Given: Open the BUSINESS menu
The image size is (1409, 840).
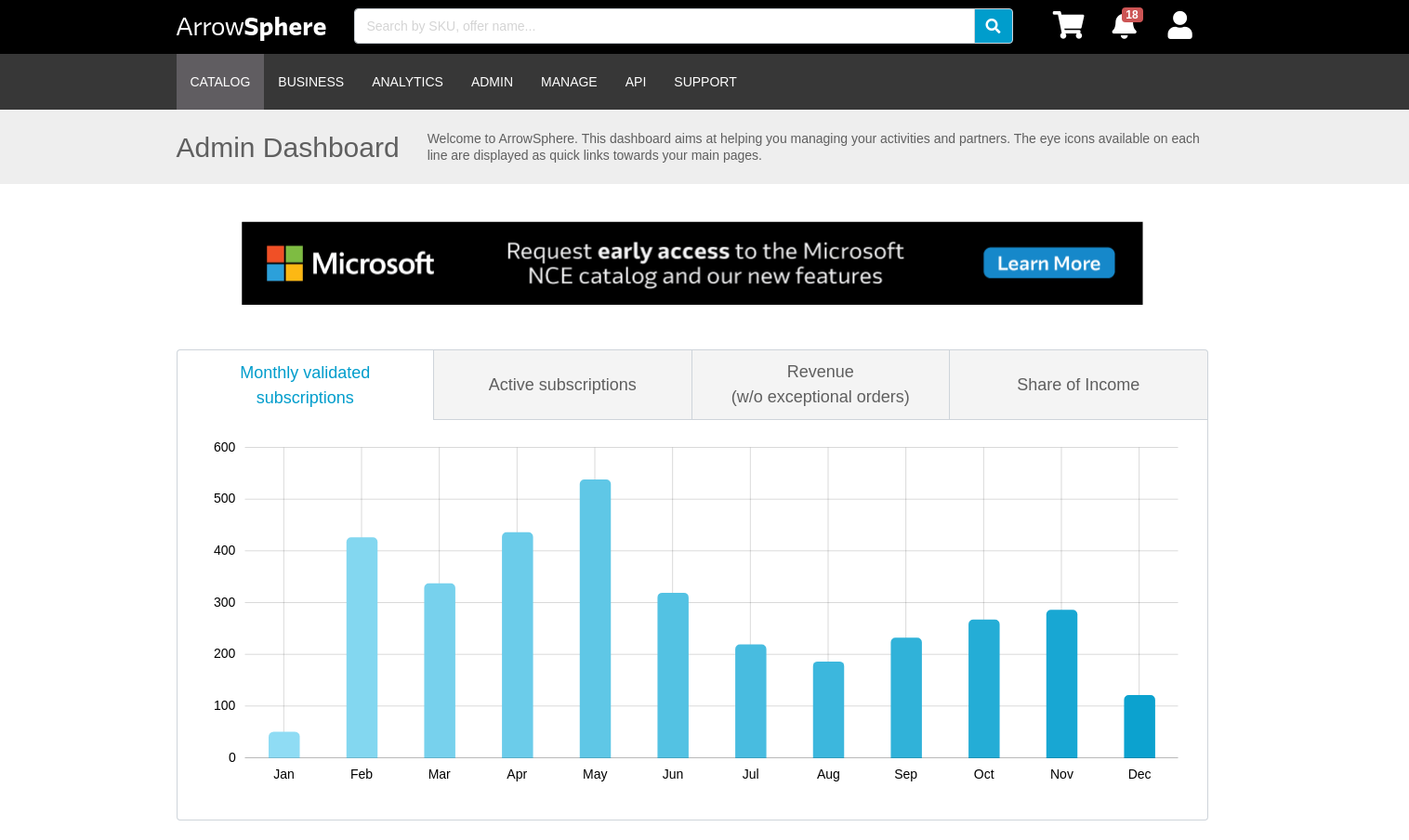Looking at the screenshot, I should [x=310, y=82].
